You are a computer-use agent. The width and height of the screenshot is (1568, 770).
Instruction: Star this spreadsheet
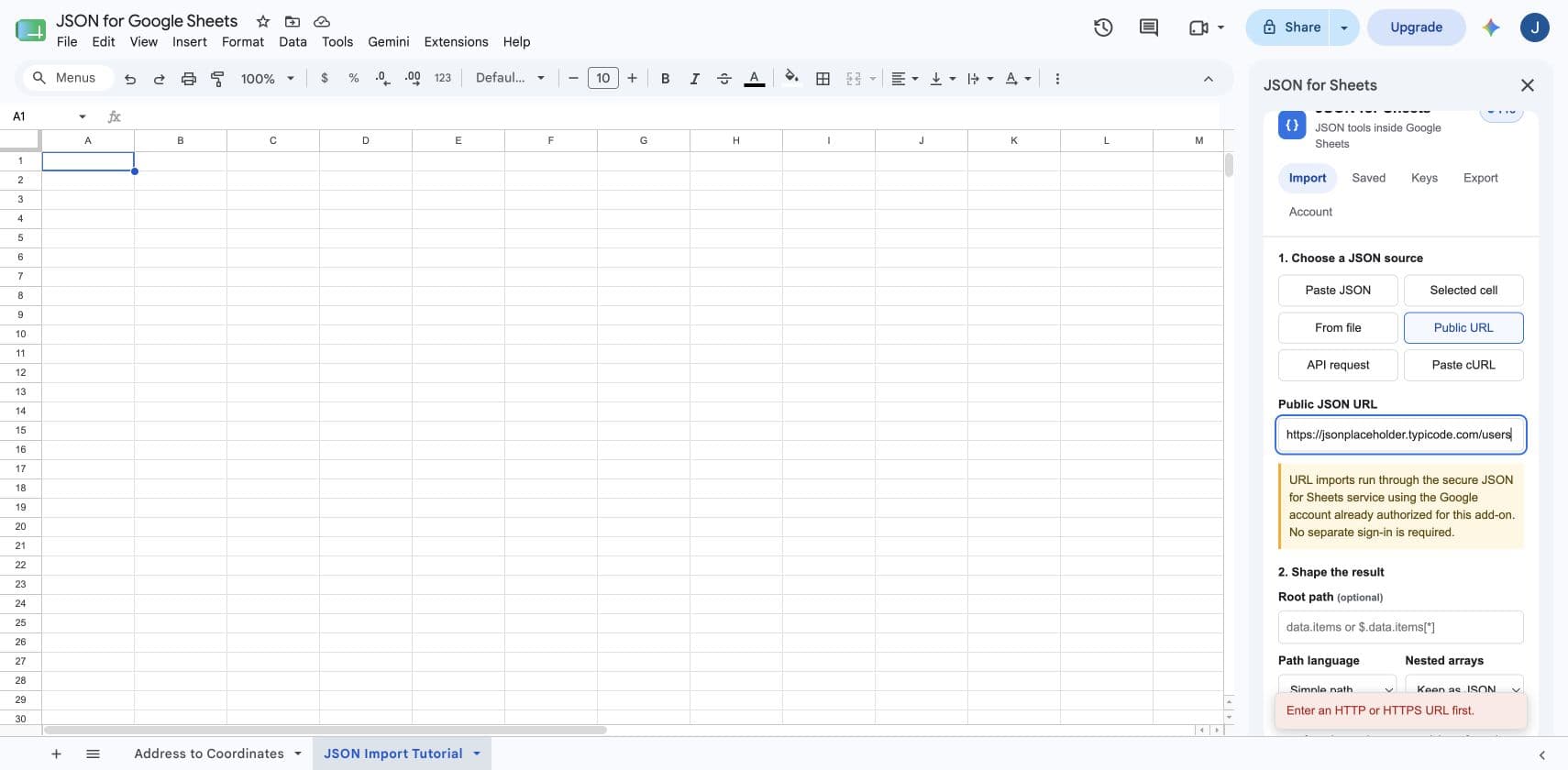pyautogui.click(x=263, y=21)
